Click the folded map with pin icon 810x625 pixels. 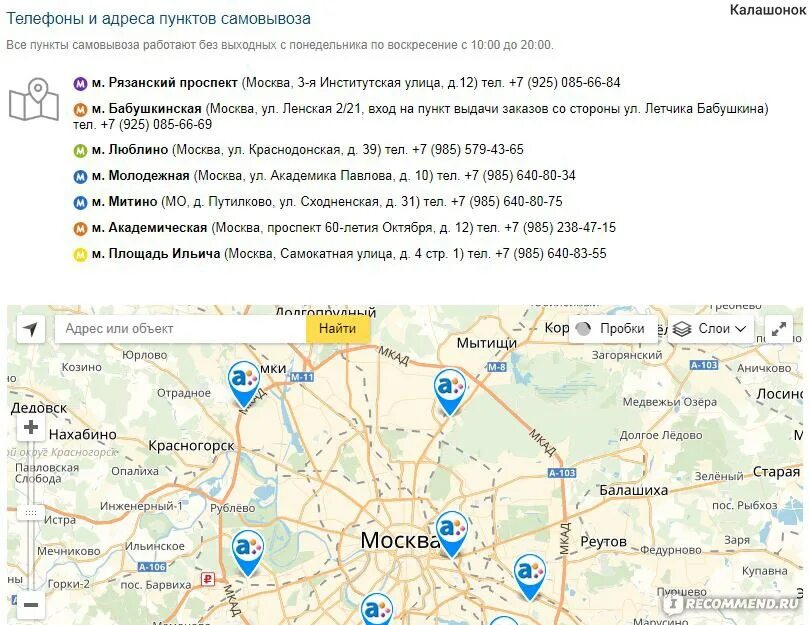tap(34, 99)
